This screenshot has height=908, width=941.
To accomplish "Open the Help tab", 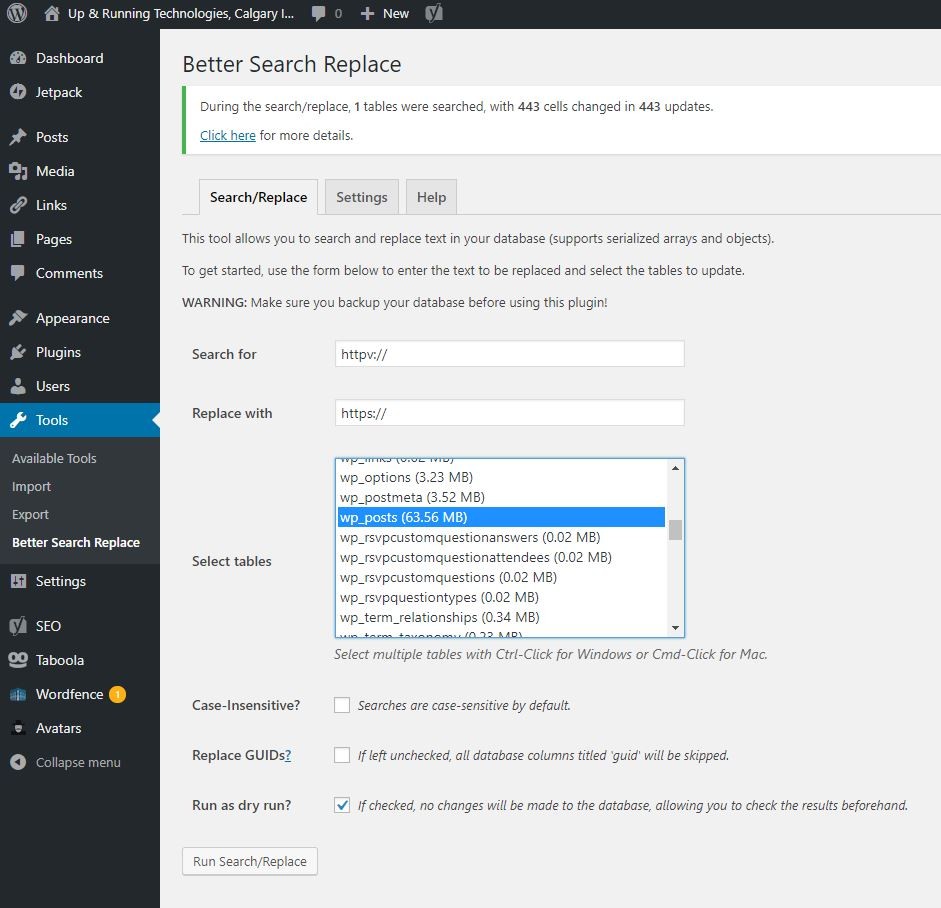I will (431, 197).
